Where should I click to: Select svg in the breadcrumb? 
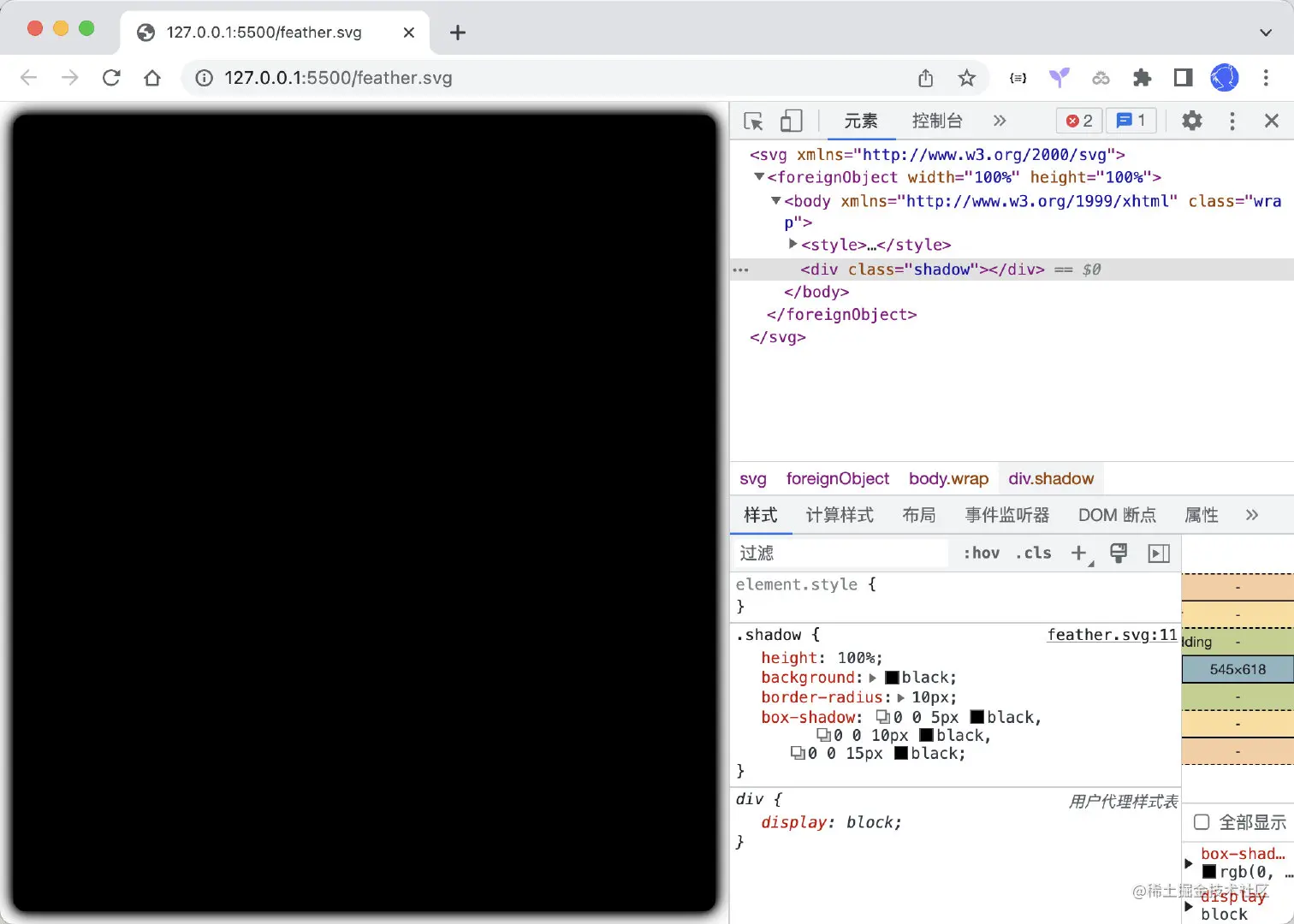click(x=753, y=479)
